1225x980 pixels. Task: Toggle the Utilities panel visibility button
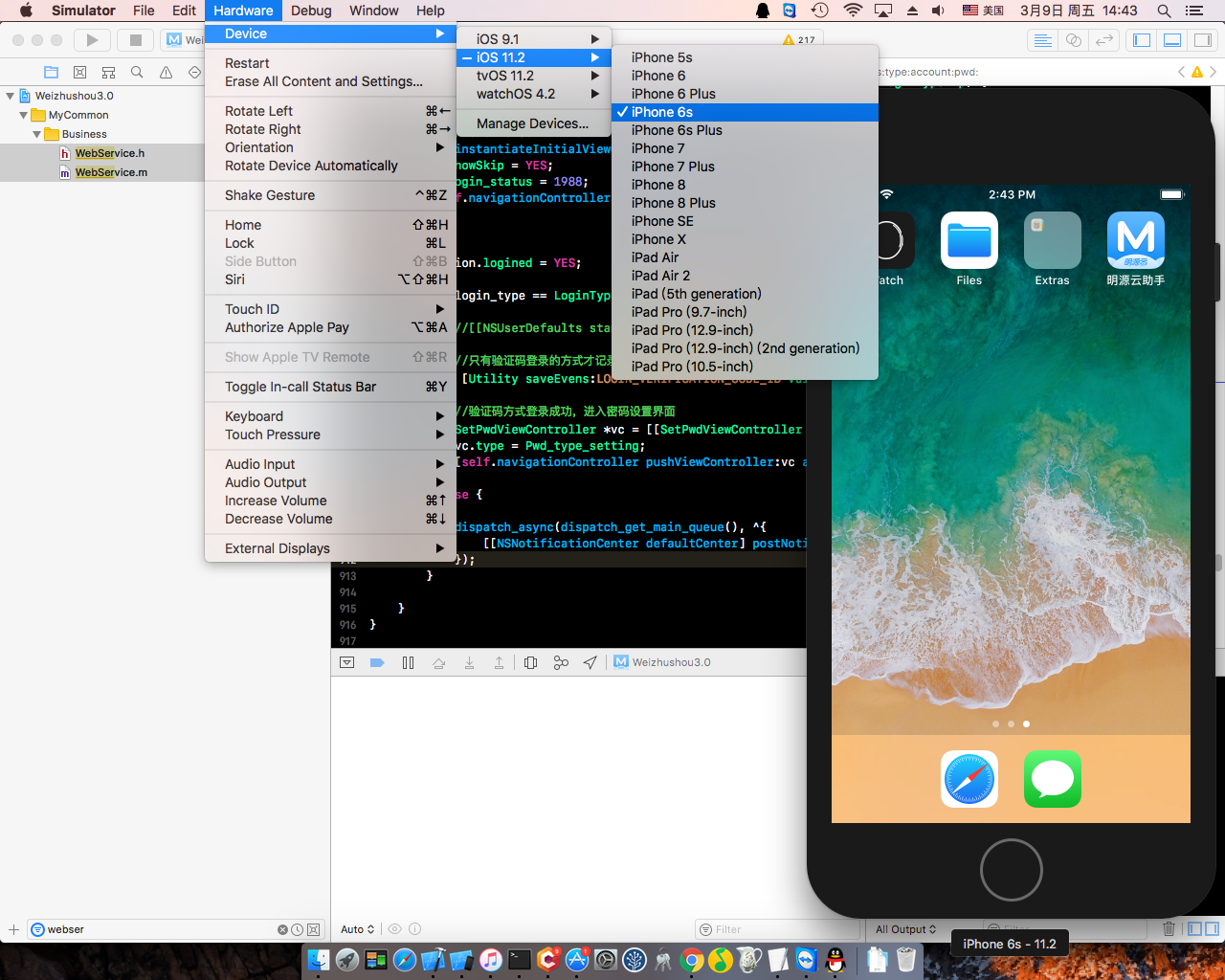[x=1202, y=40]
